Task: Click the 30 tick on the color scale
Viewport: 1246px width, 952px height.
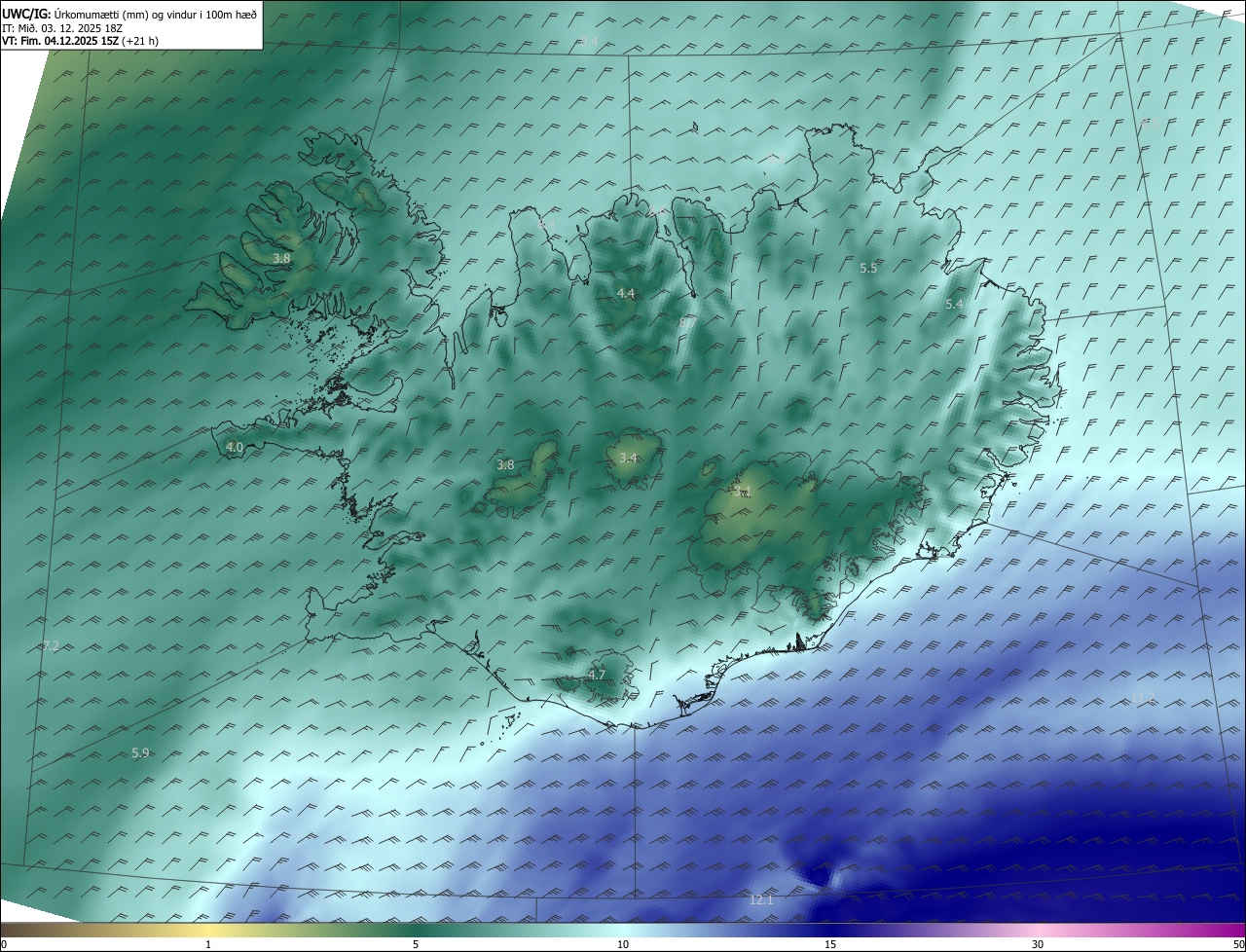Action: tap(1038, 944)
